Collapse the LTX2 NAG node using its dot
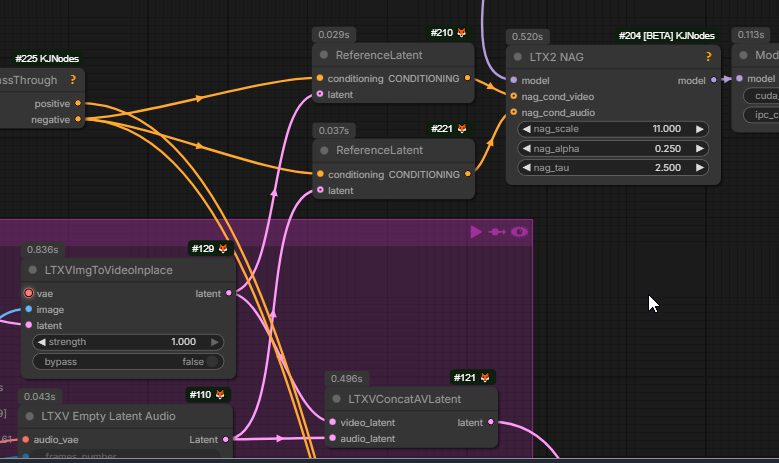779x463 pixels. pos(518,57)
